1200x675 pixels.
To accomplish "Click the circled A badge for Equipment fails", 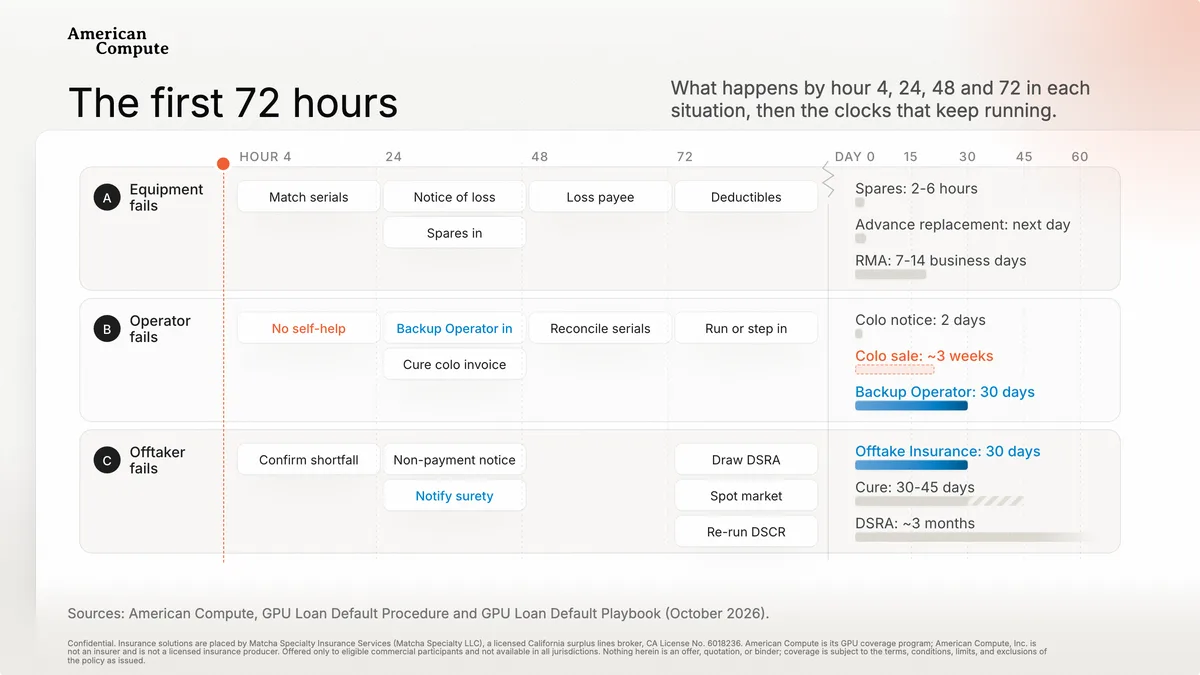I will (107, 198).
